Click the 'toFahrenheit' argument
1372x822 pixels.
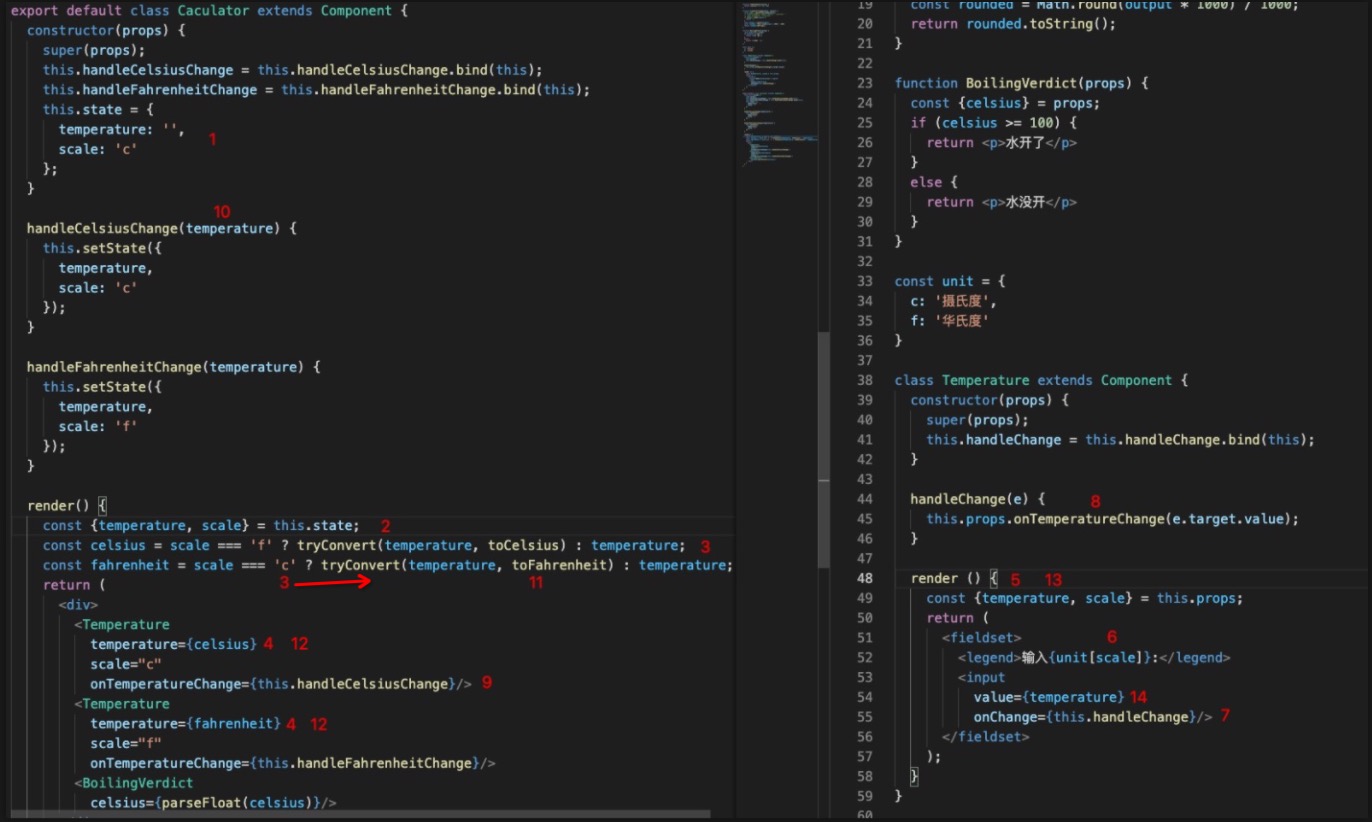[559, 565]
